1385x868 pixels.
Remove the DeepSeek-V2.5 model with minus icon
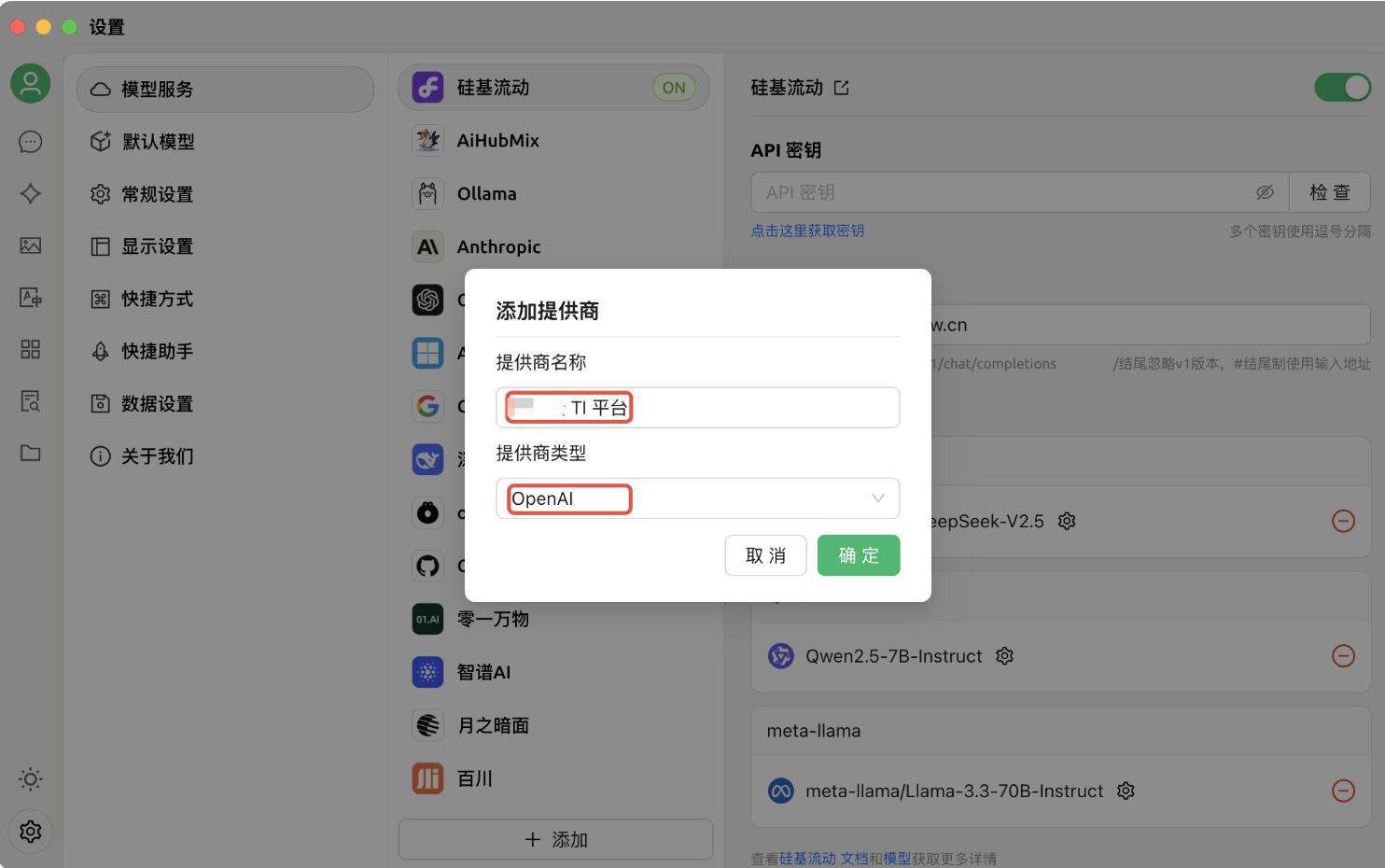coord(1343,521)
